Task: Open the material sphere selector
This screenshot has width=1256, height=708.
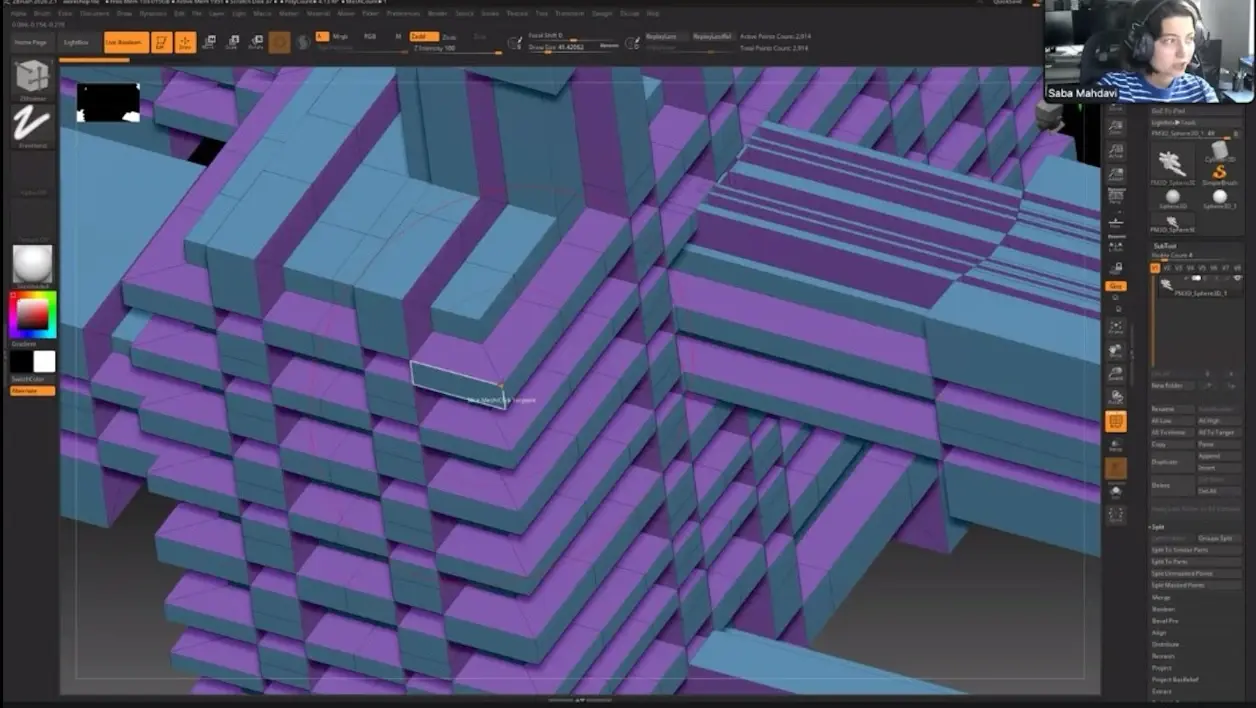Action: tap(32, 265)
